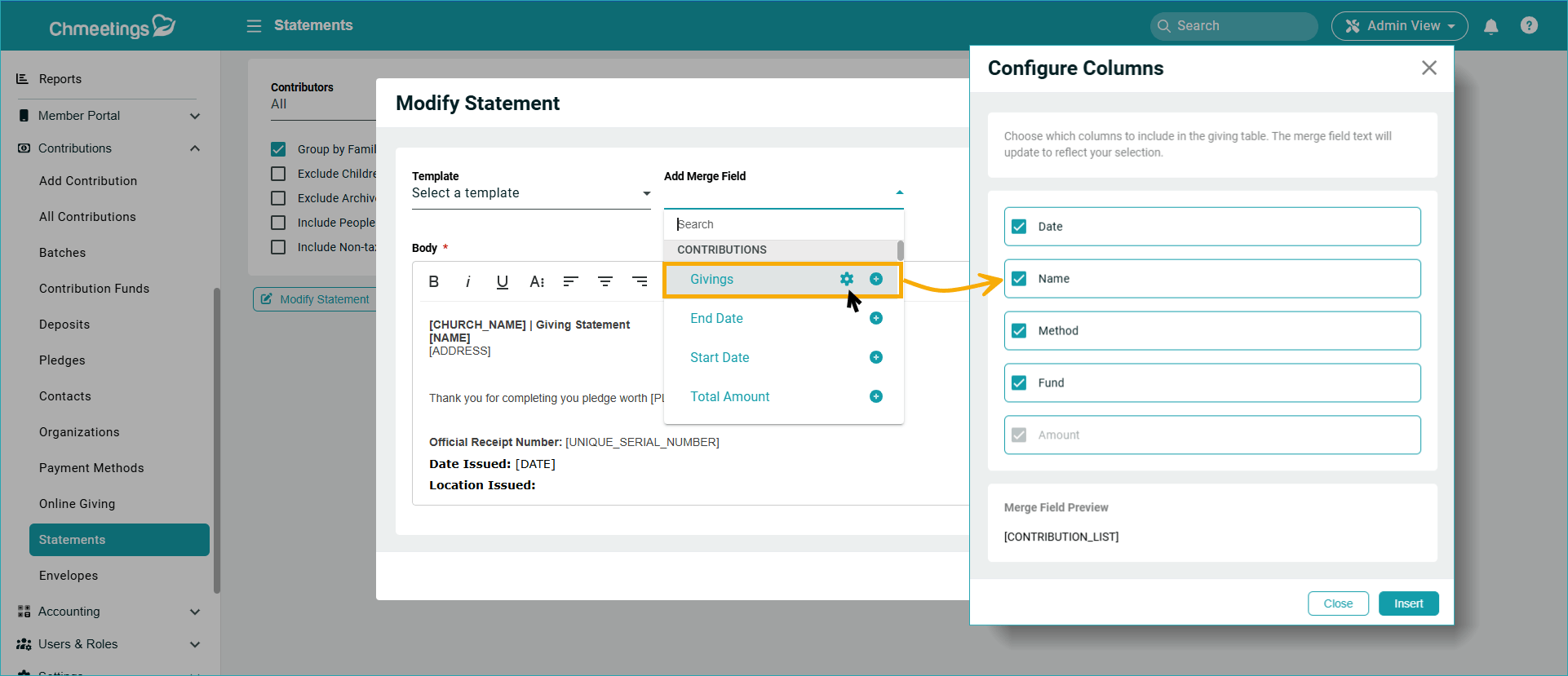The width and height of the screenshot is (1568, 676).
Task: Open the hamburger menu next to Statements
Action: tap(254, 26)
